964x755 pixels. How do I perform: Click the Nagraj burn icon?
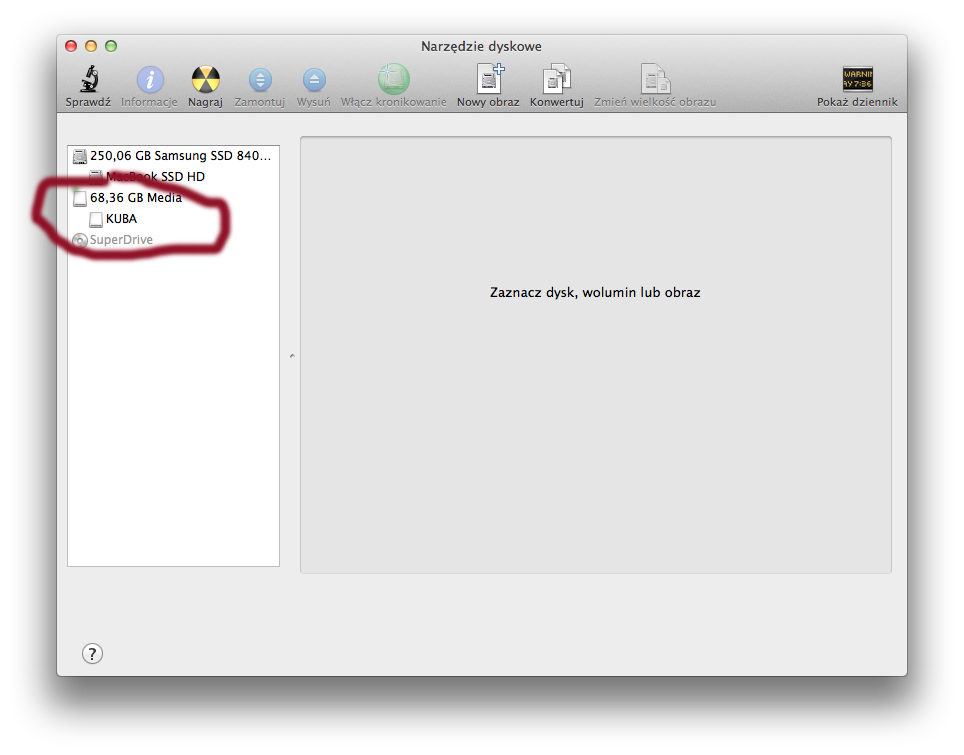pyautogui.click(x=205, y=80)
